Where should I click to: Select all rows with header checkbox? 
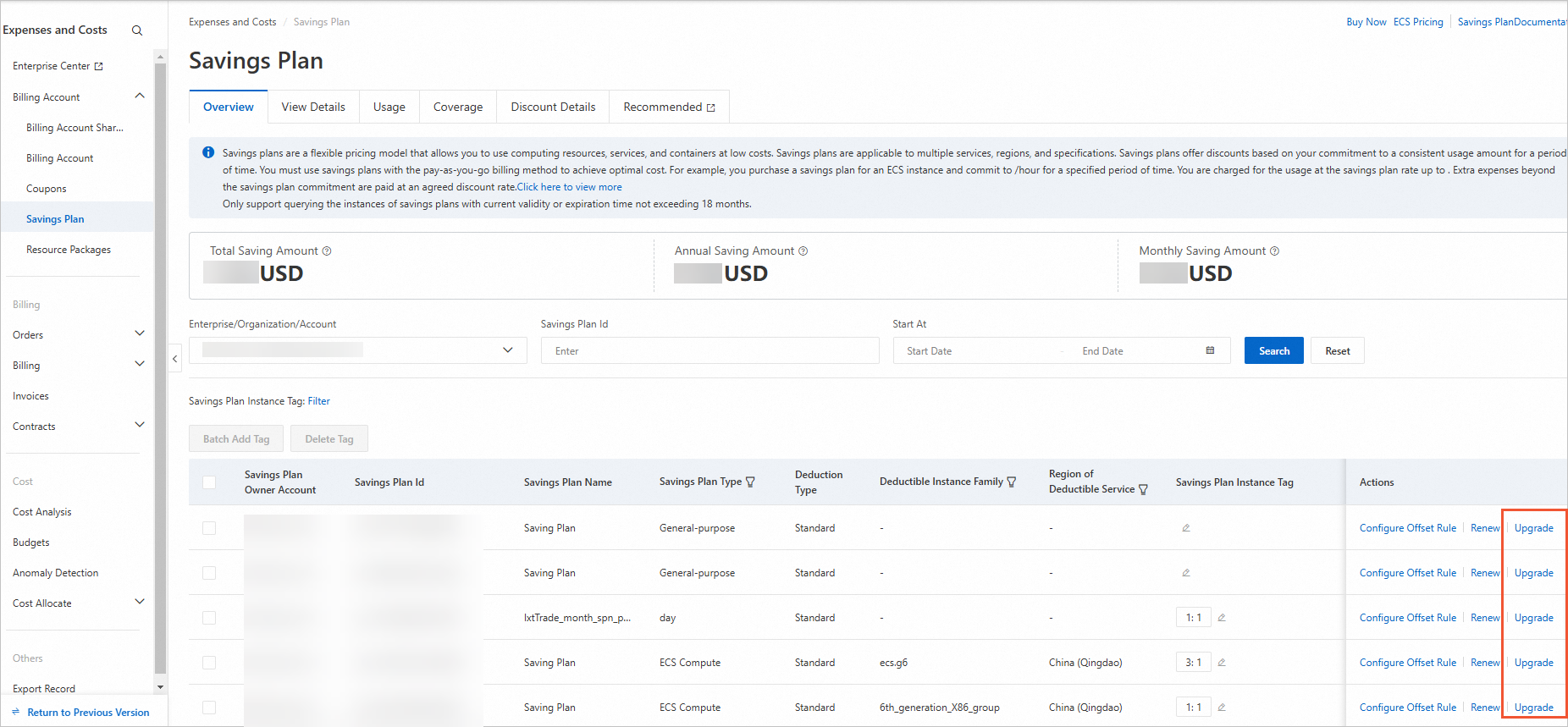coord(209,482)
